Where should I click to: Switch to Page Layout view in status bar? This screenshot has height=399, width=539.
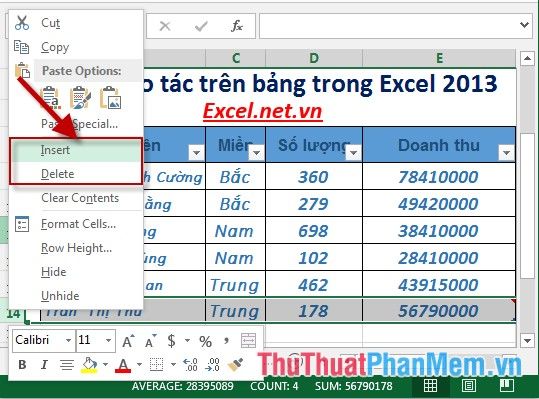click(469, 386)
